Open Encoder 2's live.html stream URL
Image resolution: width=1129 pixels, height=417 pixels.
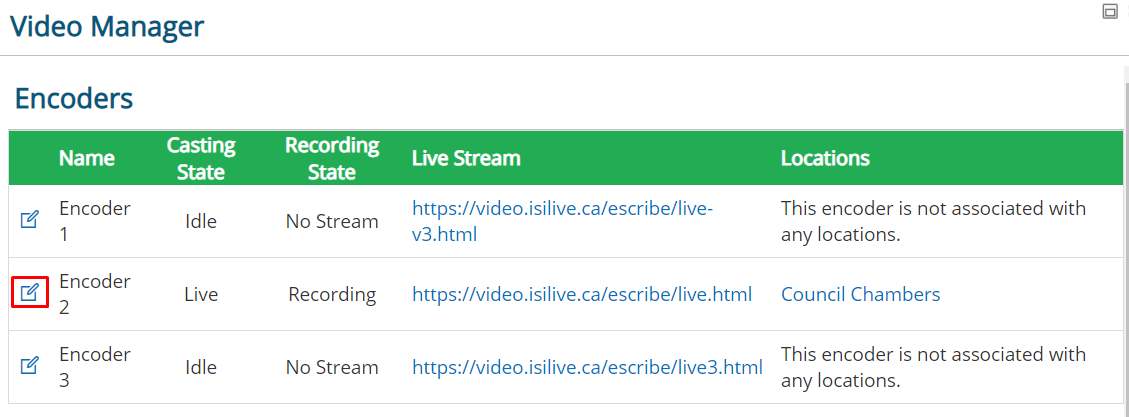click(x=582, y=294)
